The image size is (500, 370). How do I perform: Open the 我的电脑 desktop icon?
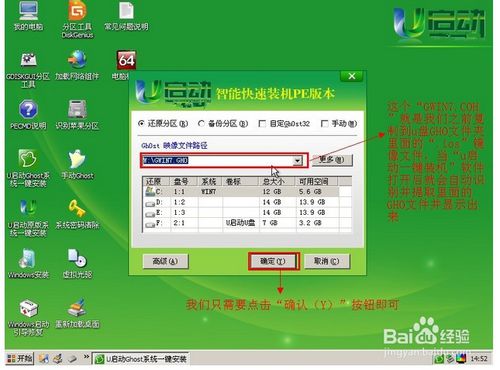[28, 17]
